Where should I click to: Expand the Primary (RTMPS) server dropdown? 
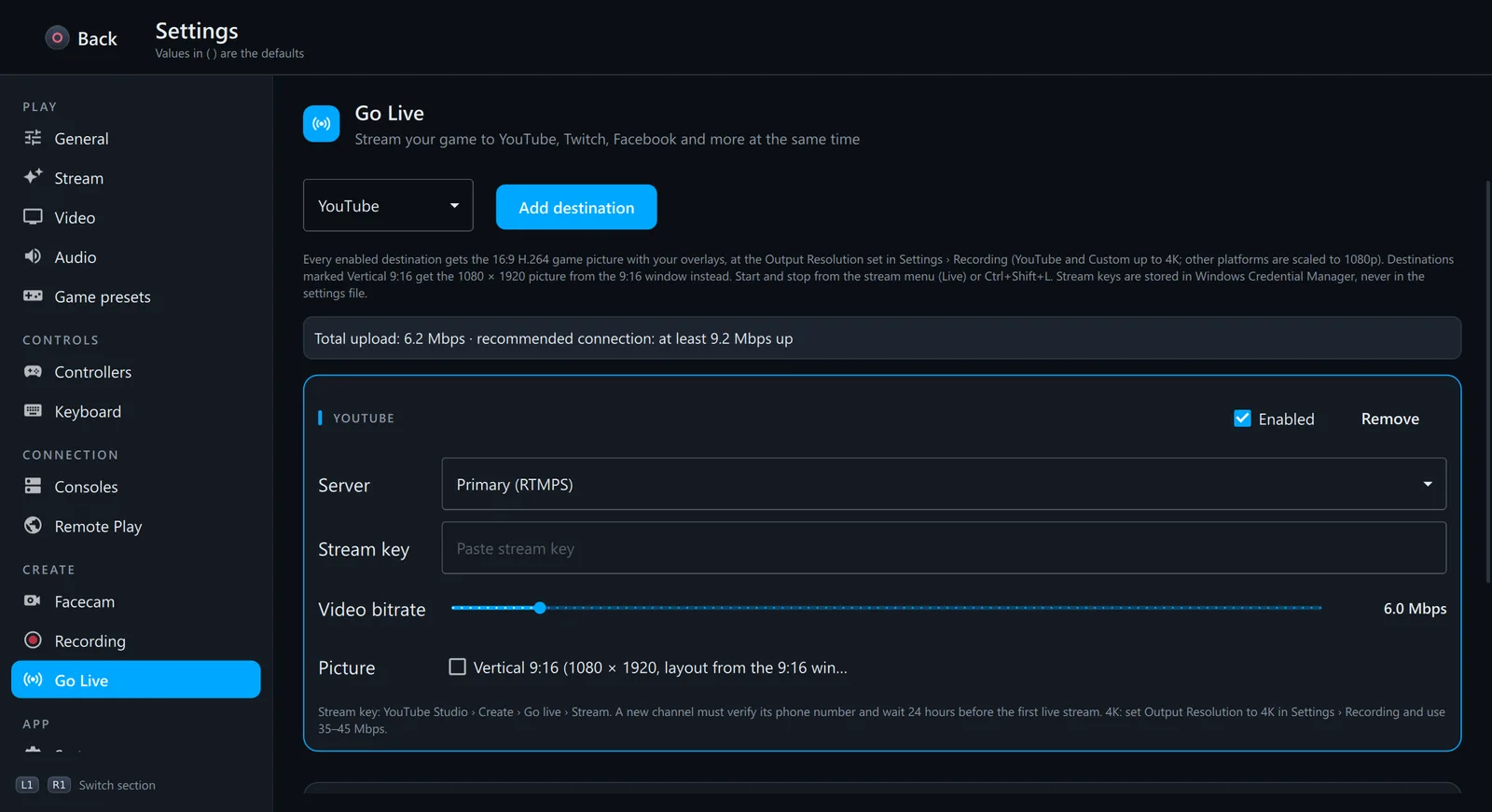click(x=944, y=484)
